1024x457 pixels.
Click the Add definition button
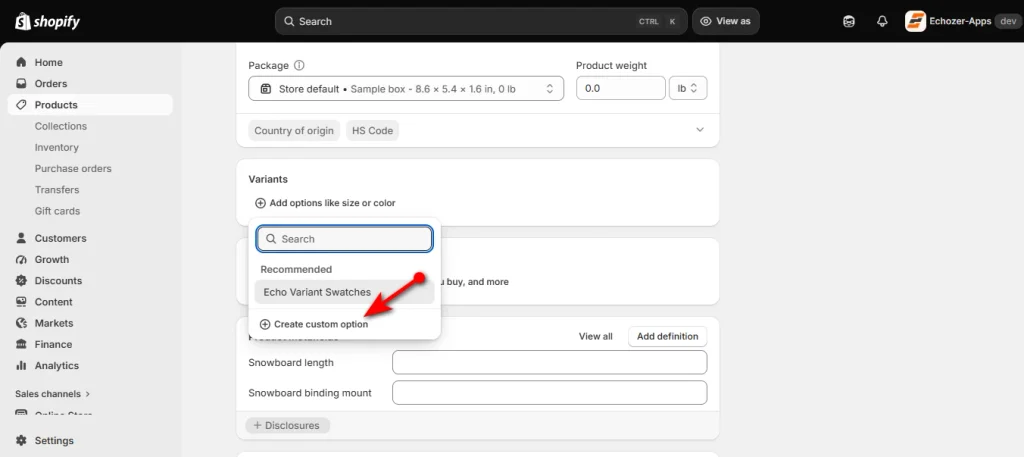pyautogui.click(x=667, y=336)
